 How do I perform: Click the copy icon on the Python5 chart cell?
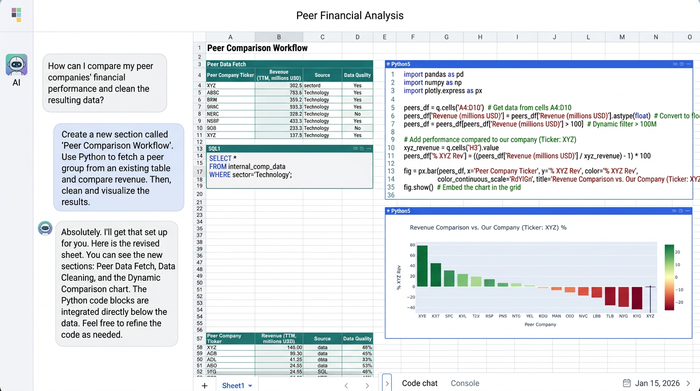click(682, 211)
